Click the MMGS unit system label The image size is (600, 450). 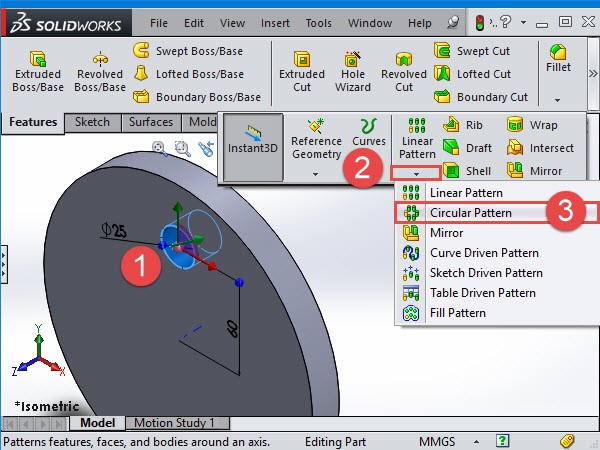(437, 442)
